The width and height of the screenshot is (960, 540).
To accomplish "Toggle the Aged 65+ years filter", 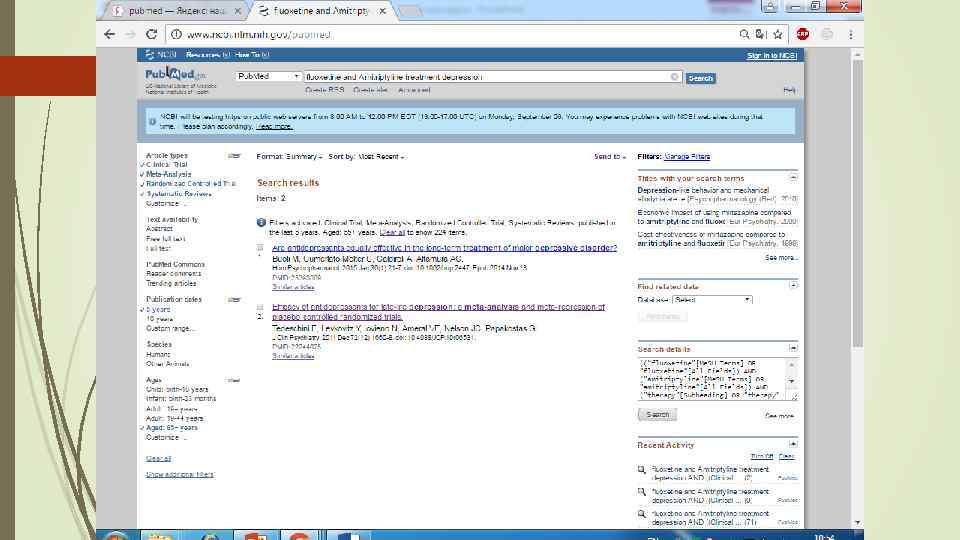I will click(x=171, y=428).
